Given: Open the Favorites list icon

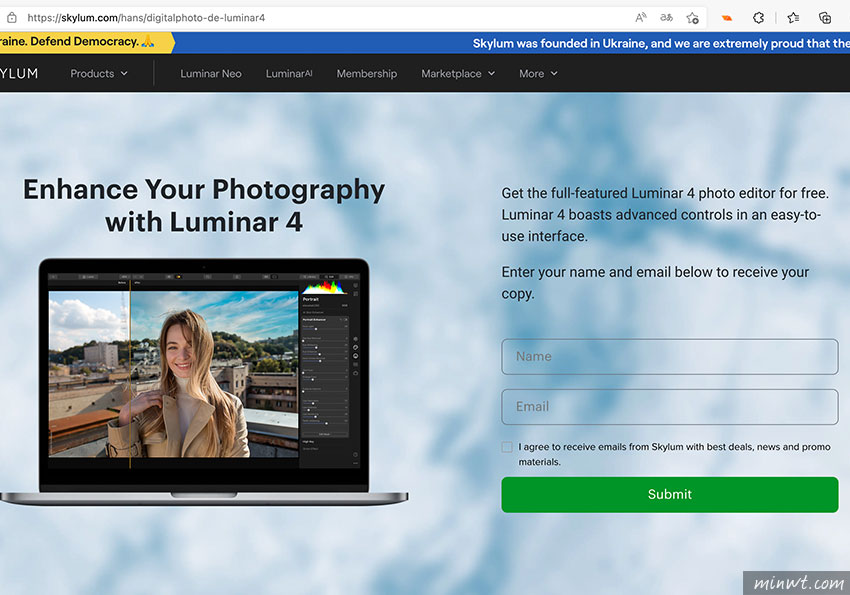Looking at the screenshot, I should pyautogui.click(x=793, y=18).
